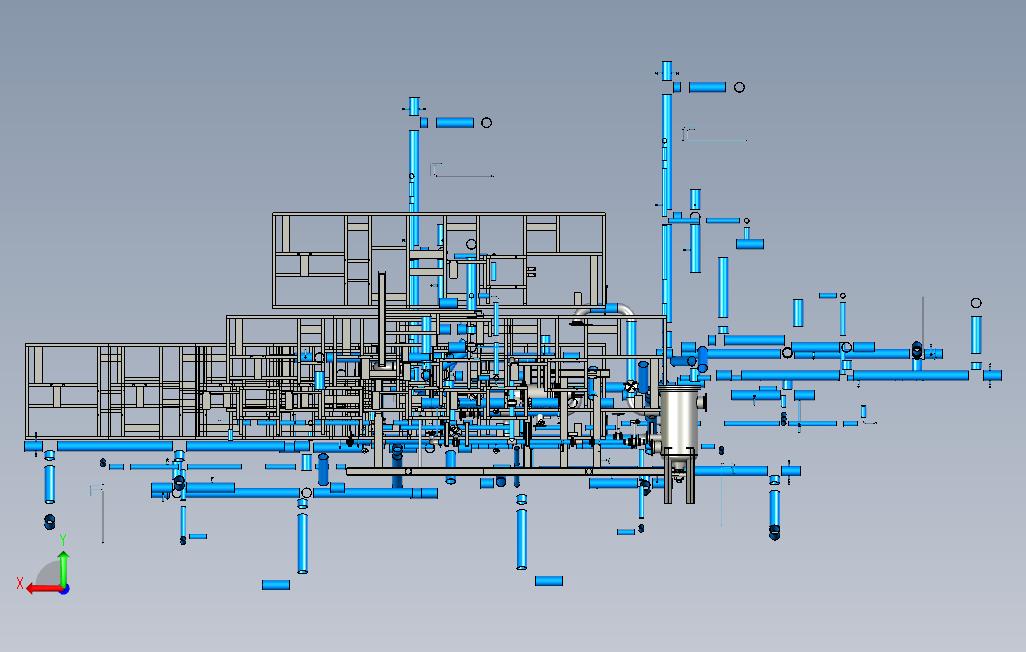Select the long gray base beam under the skid
1026x652 pixels.
click(504, 471)
